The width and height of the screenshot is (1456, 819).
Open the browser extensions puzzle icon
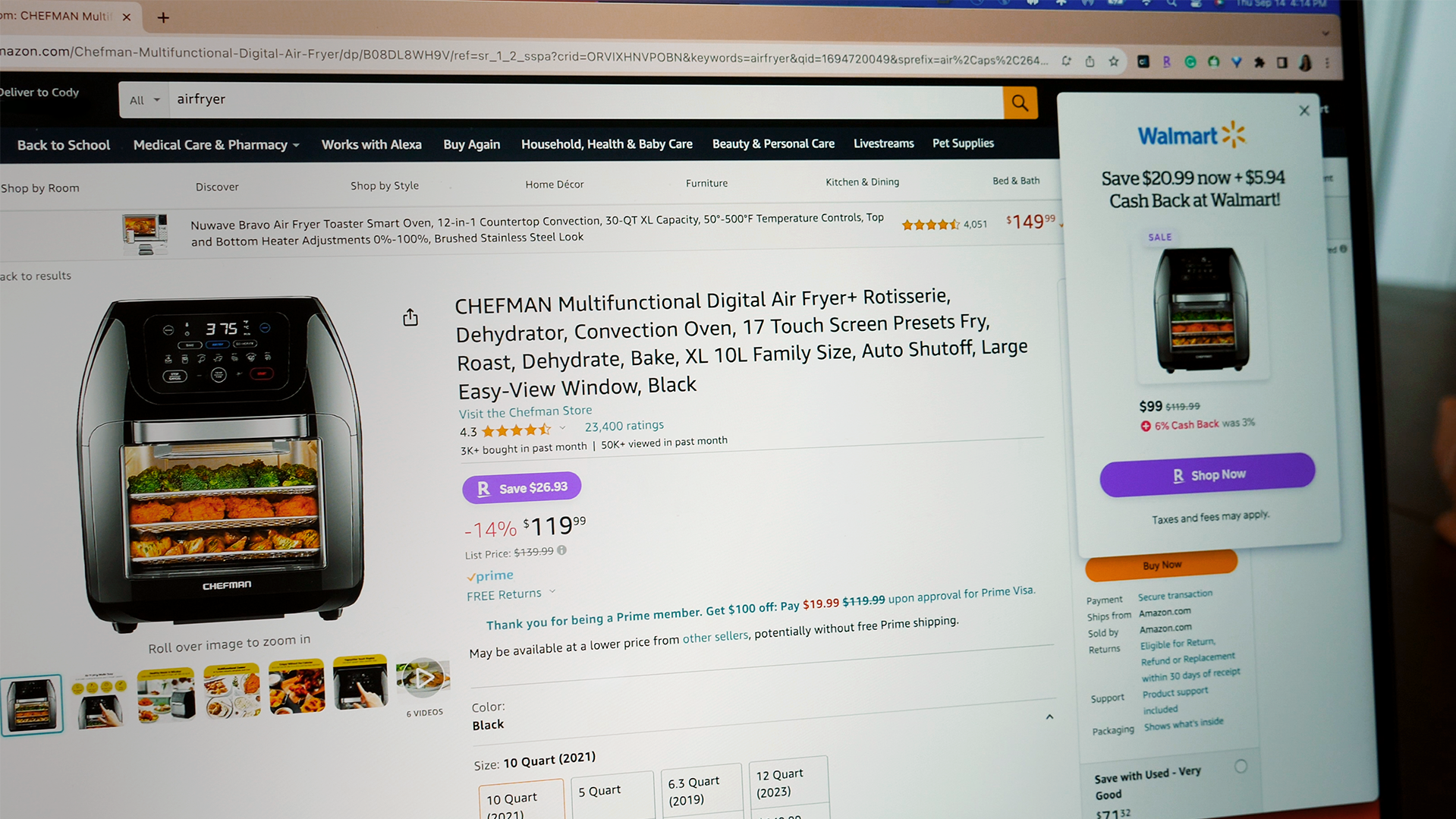1259,63
